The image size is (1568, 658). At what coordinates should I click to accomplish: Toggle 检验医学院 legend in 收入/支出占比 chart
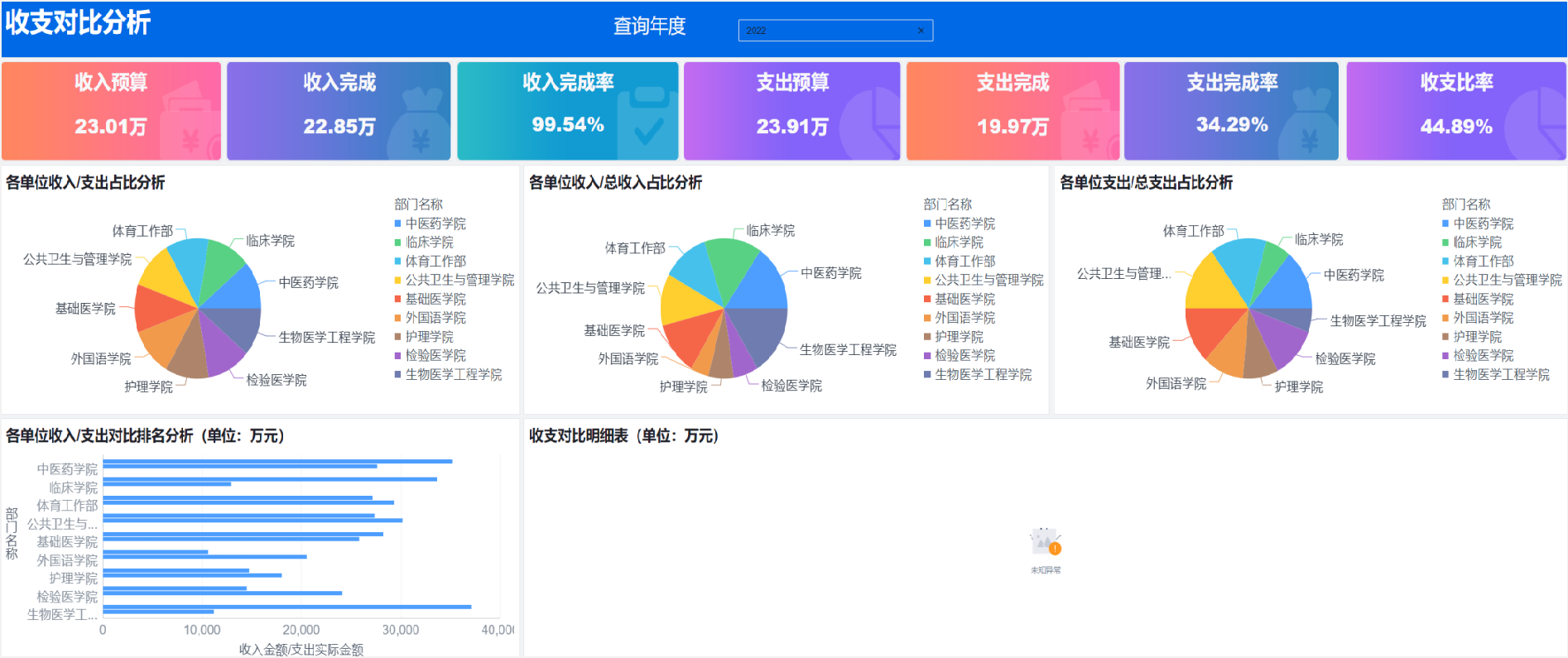pos(430,355)
